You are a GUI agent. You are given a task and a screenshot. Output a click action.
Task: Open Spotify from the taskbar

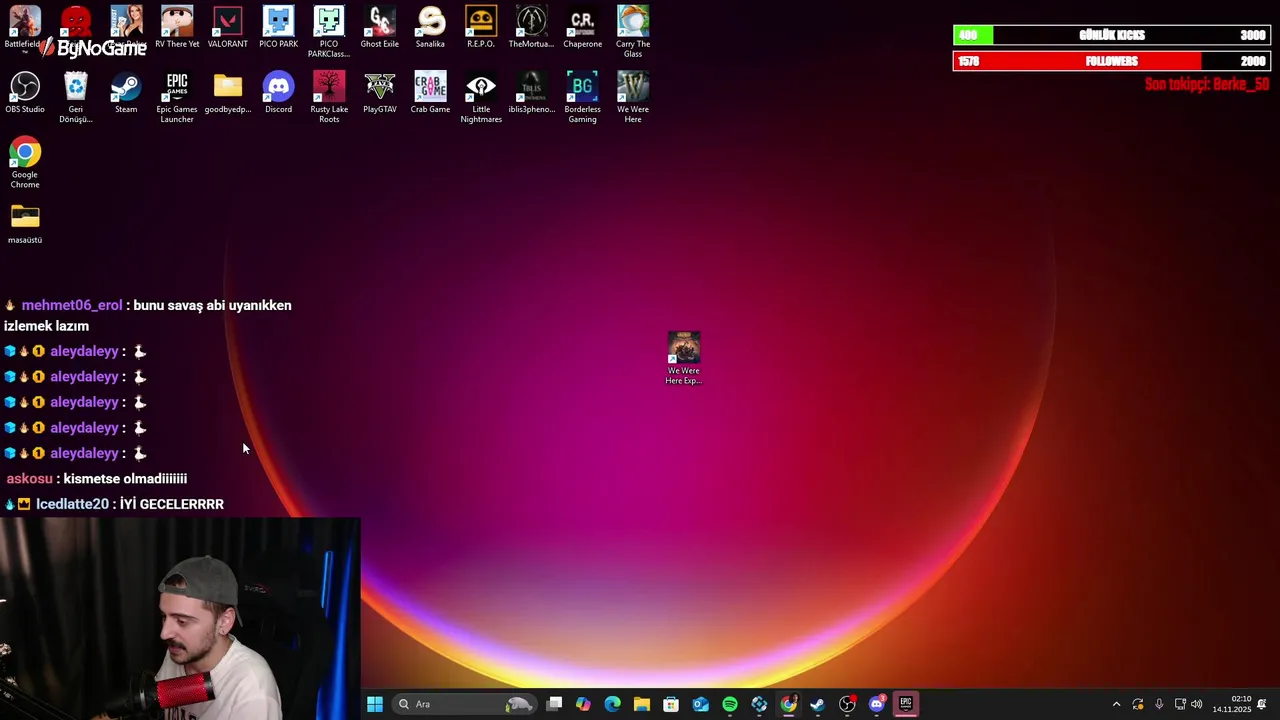(x=730, y=704)
